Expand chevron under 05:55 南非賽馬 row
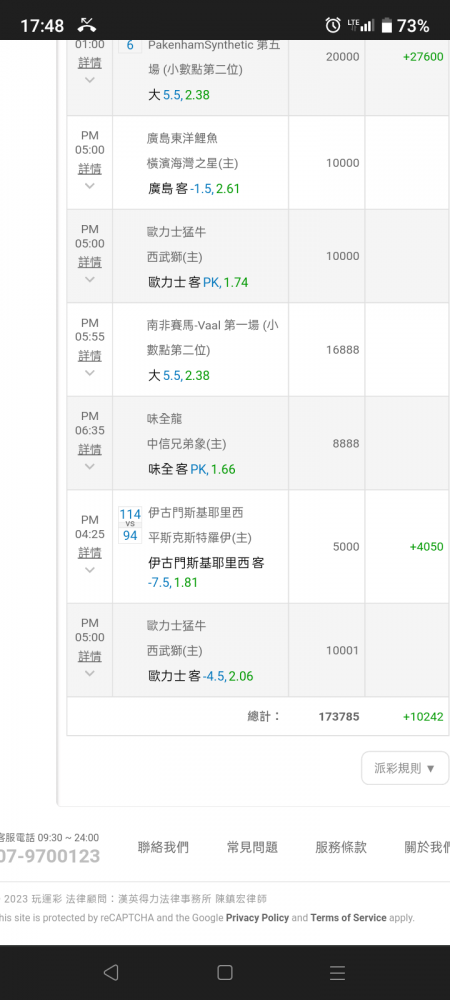 tap(89, 372)
